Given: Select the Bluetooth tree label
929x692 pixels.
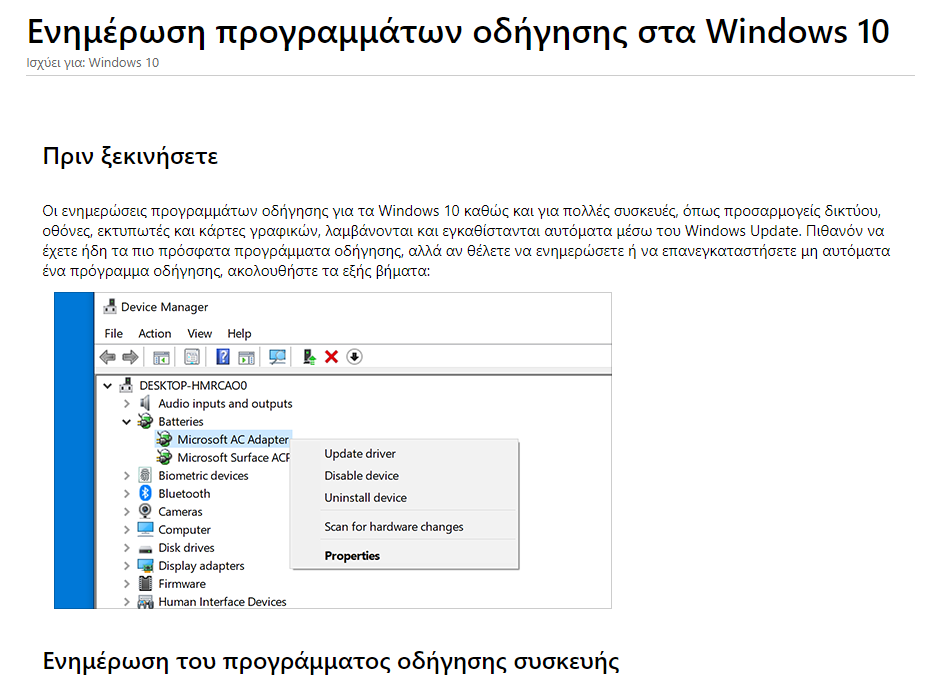Looking at the screenshot, I should 184,494.
